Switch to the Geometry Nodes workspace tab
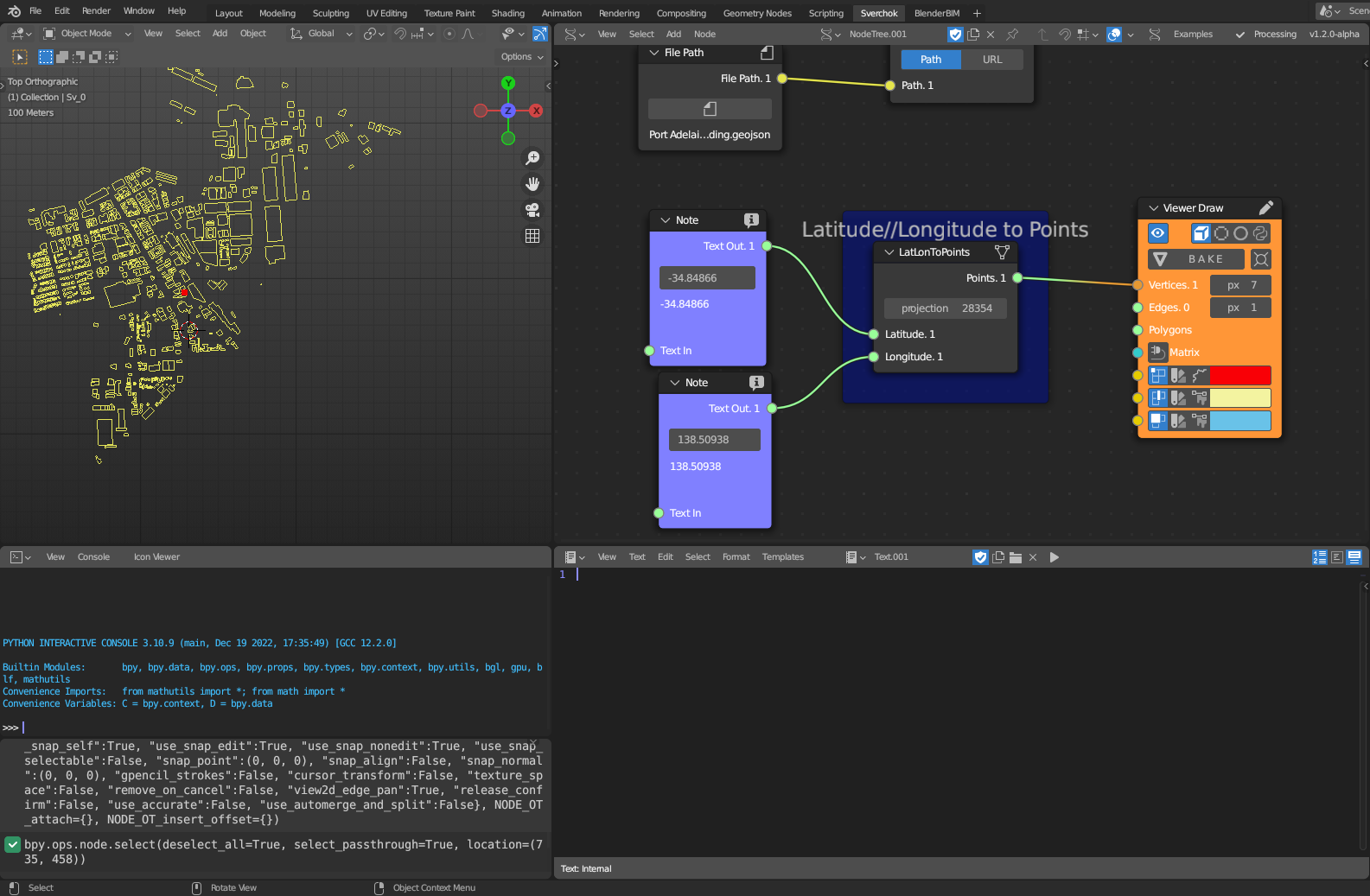Viewport: 1370px width, 896px height. click(757, 13)
